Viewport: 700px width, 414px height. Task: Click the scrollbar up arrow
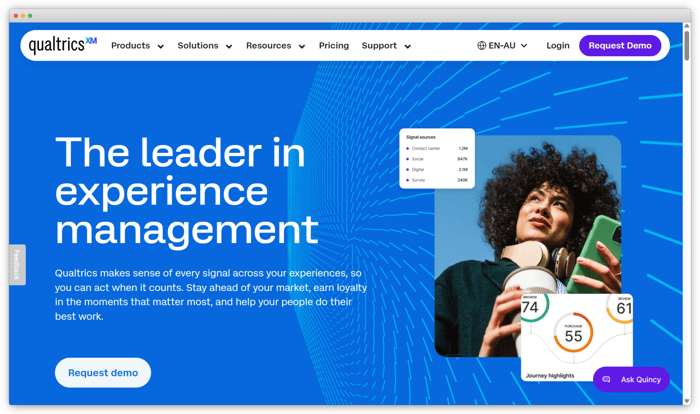[687, 26]
